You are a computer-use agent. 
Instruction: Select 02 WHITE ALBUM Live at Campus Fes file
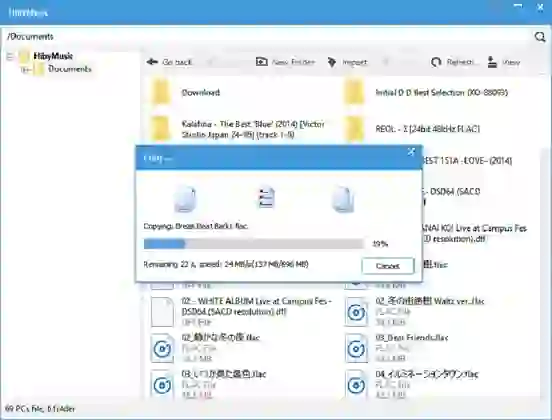pyautogui.click(x=257, y=306)
